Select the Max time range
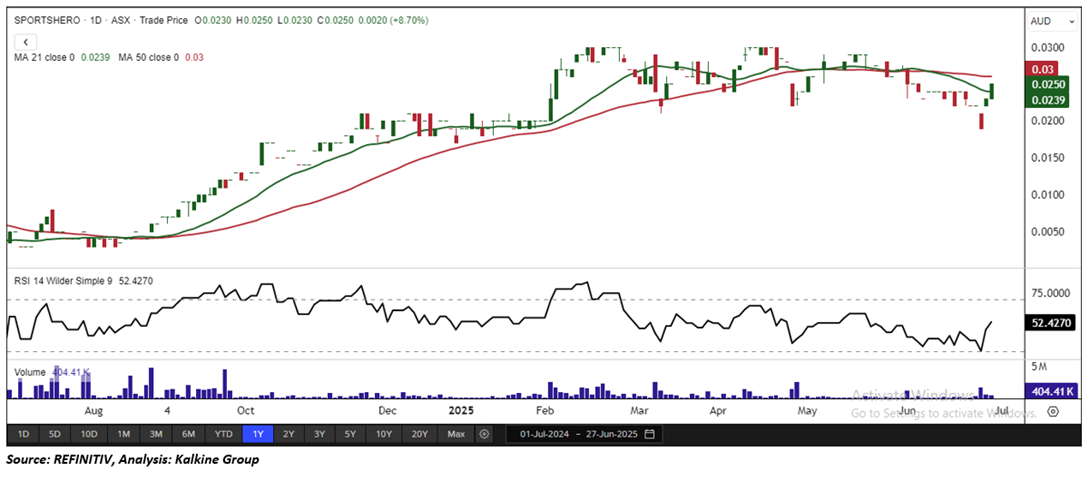The height and width of the screenshot is (481, 1090). click(456, 434)
